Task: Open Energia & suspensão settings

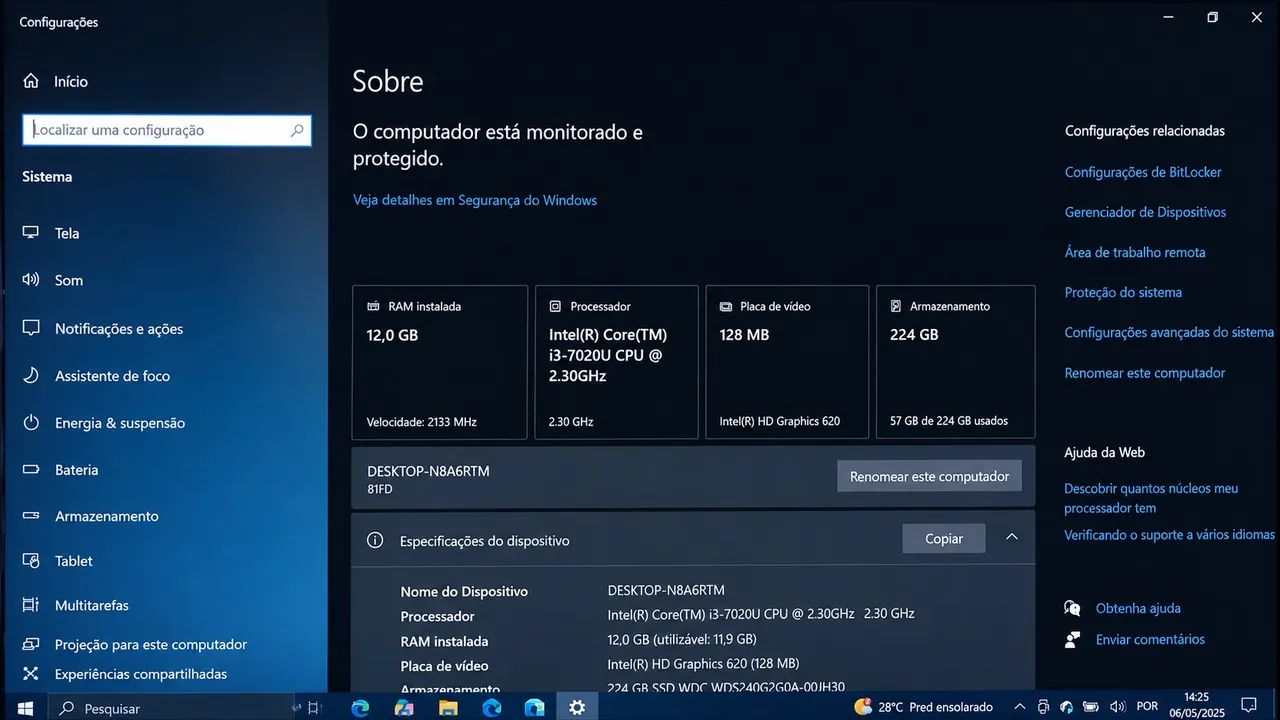Action: [104, 423]
